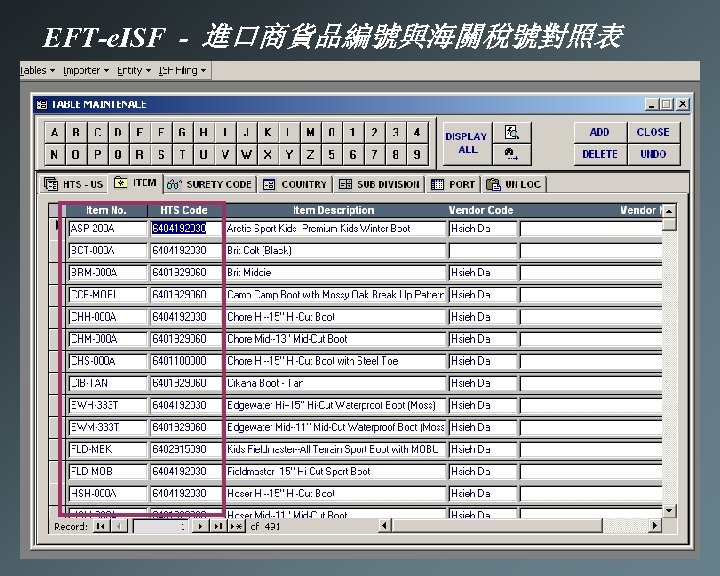The width and height of the screenshot is (720, 576).
Task: Click the Vendor Code column header
Action: [x=481, y=210]
